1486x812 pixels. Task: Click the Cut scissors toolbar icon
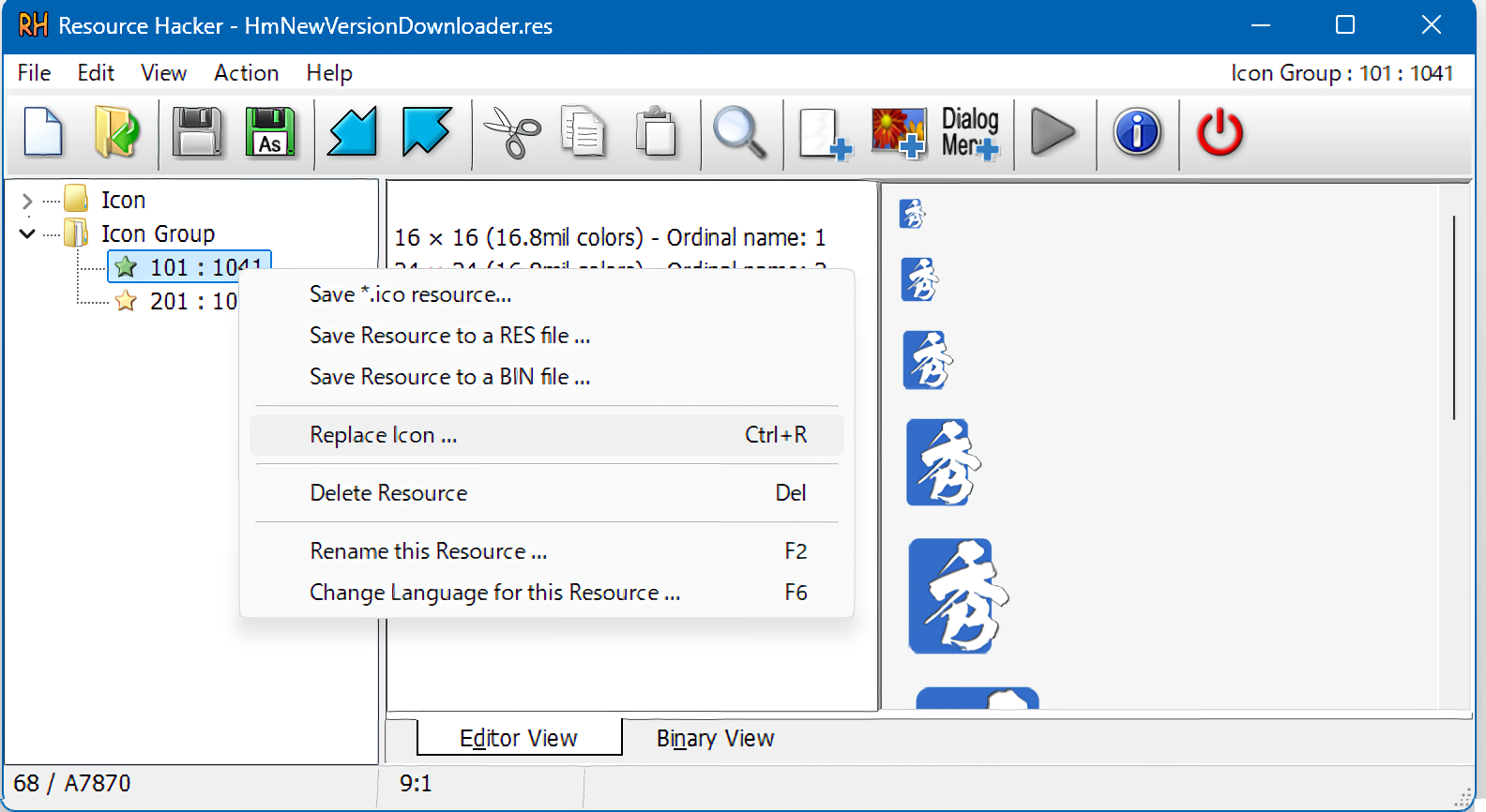pos(511,132)
